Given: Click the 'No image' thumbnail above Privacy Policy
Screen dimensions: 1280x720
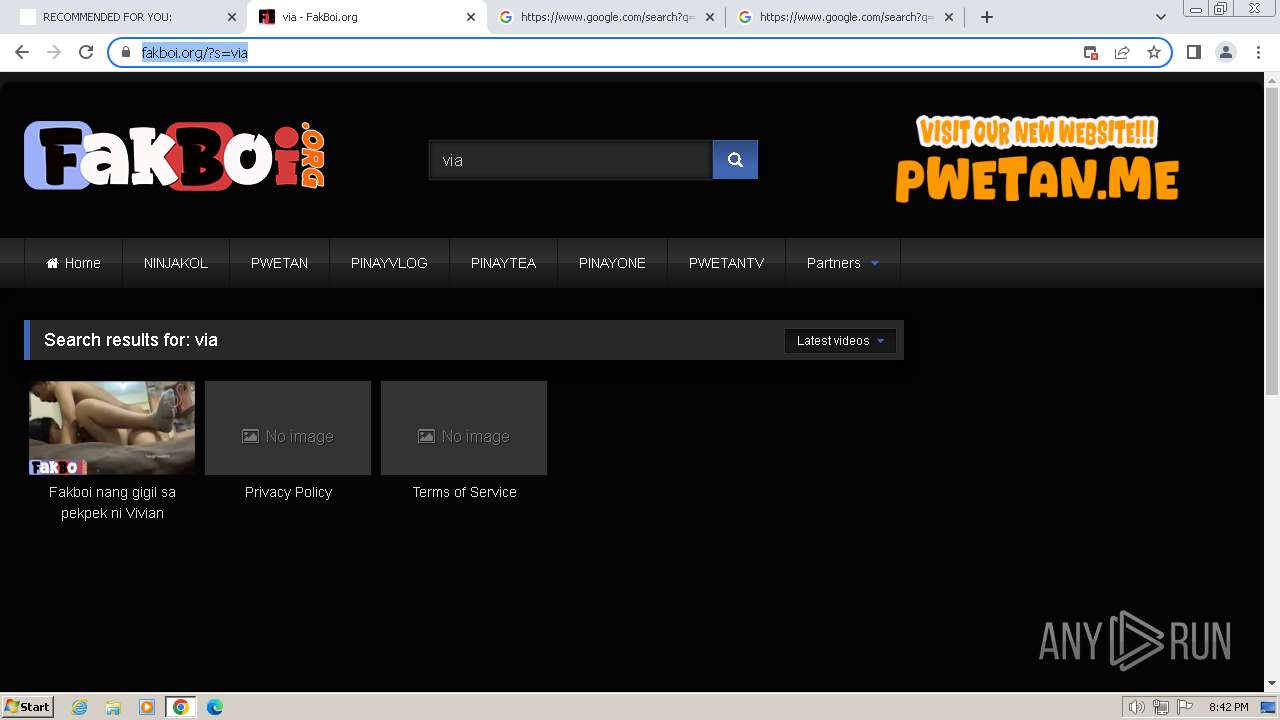Looking at the screenshot, I should coord(288,428).
